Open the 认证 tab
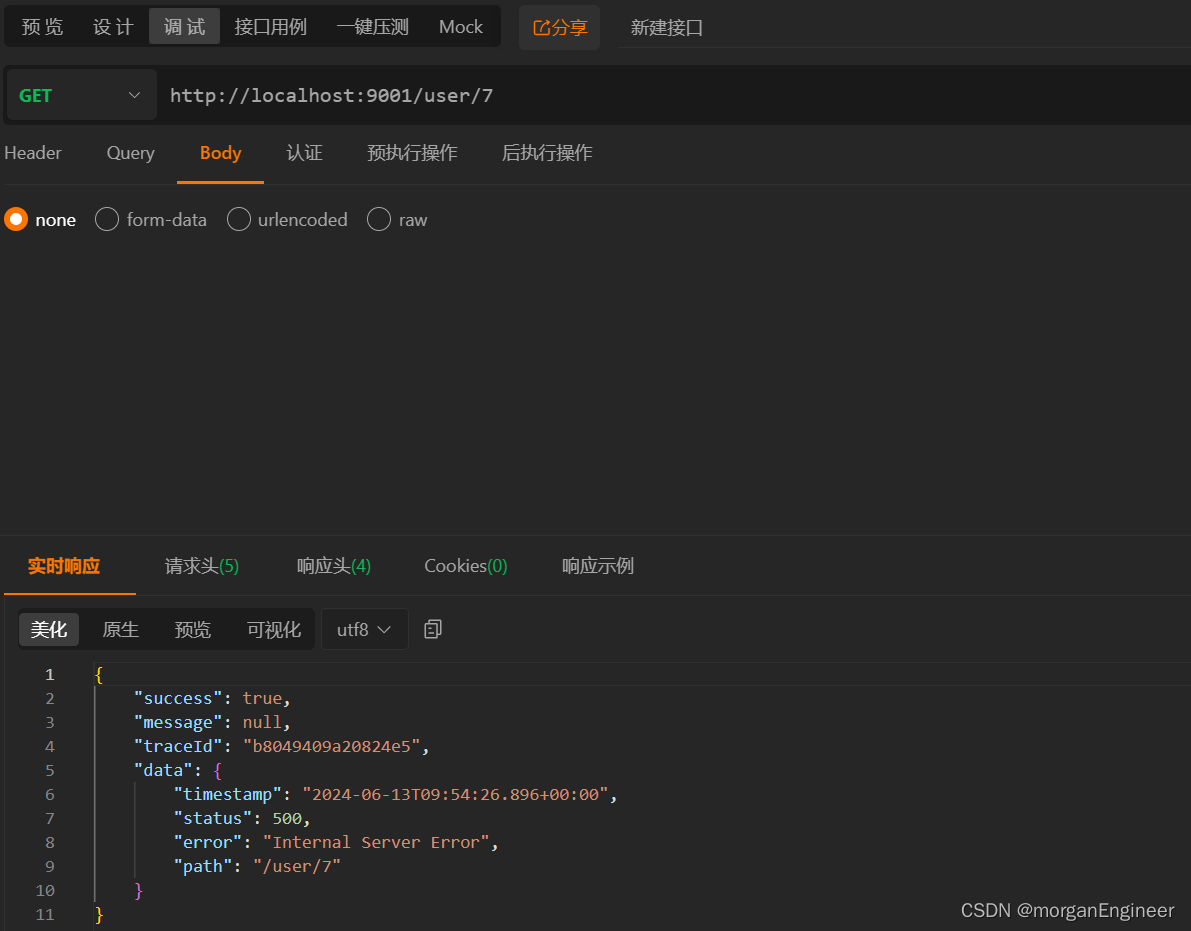 click(305, 153)
